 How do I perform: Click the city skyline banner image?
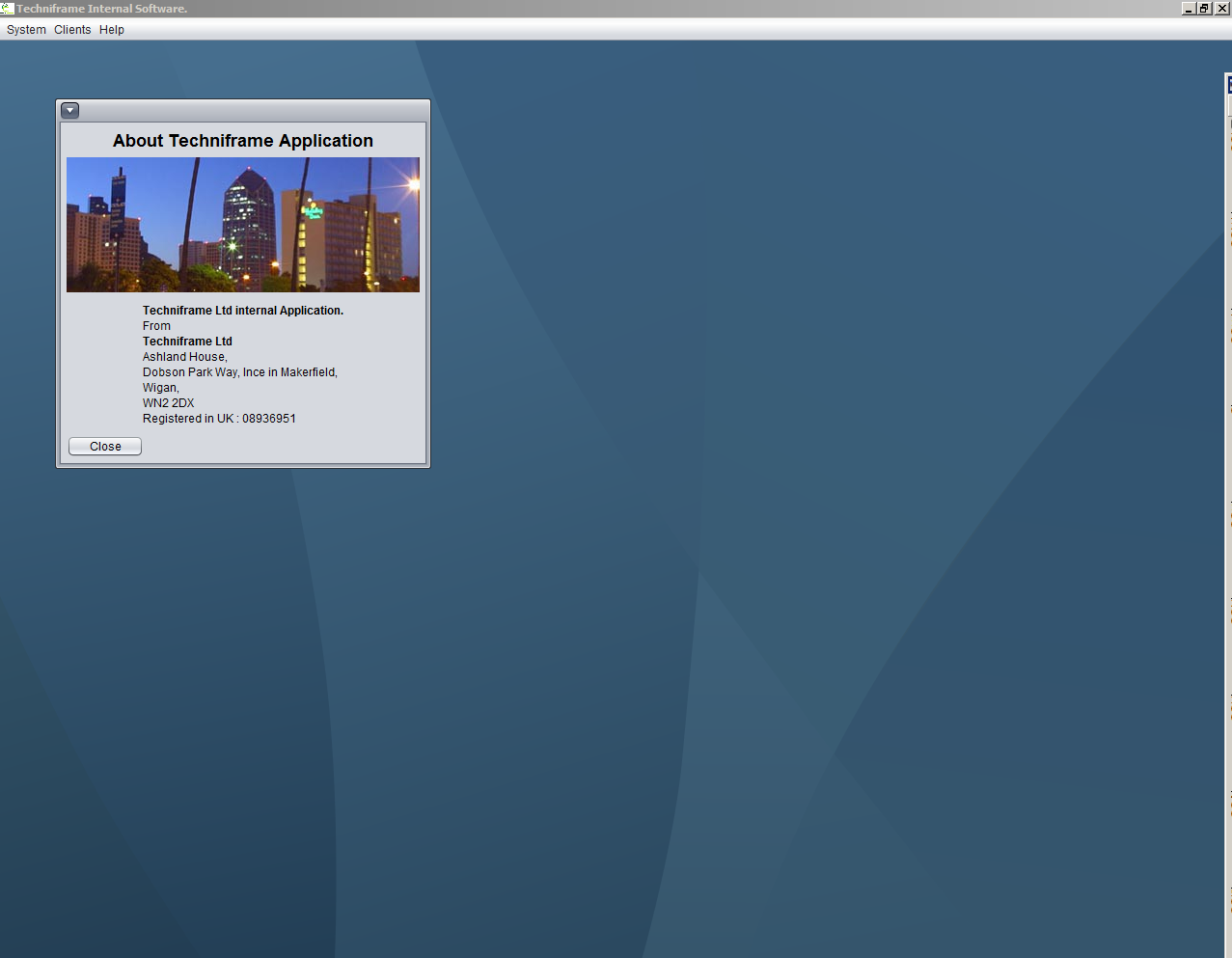click(242, 225)
